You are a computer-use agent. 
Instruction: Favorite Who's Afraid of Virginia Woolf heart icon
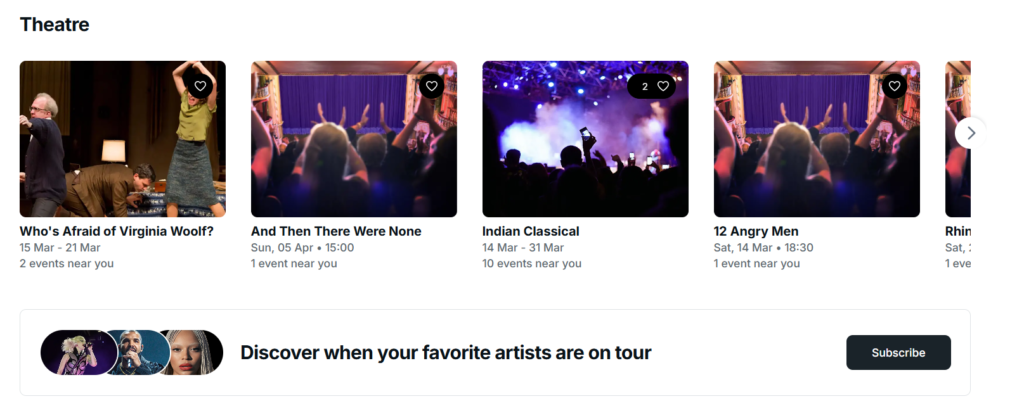tap(200, 86)
